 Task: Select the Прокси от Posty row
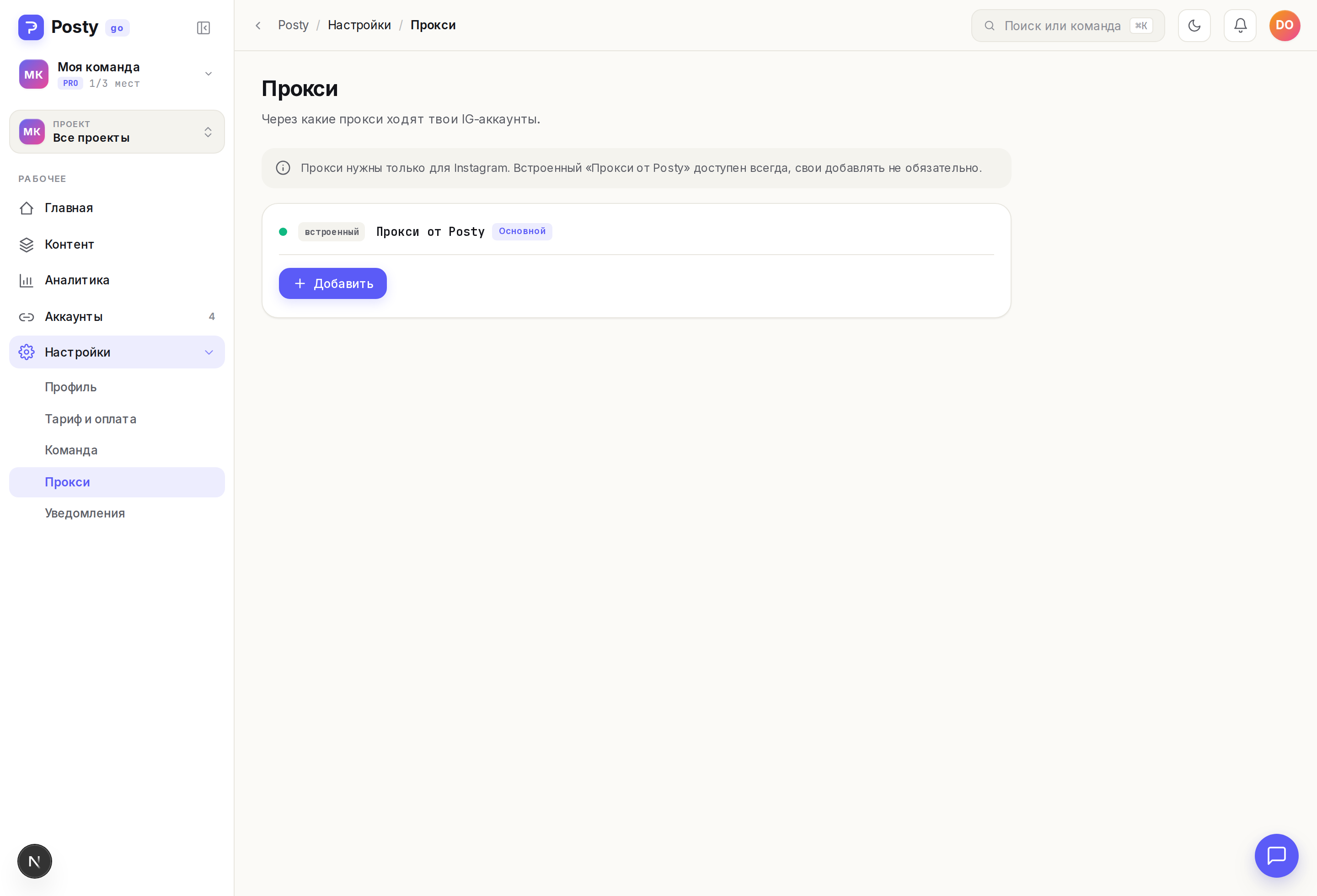coord(636,232)
